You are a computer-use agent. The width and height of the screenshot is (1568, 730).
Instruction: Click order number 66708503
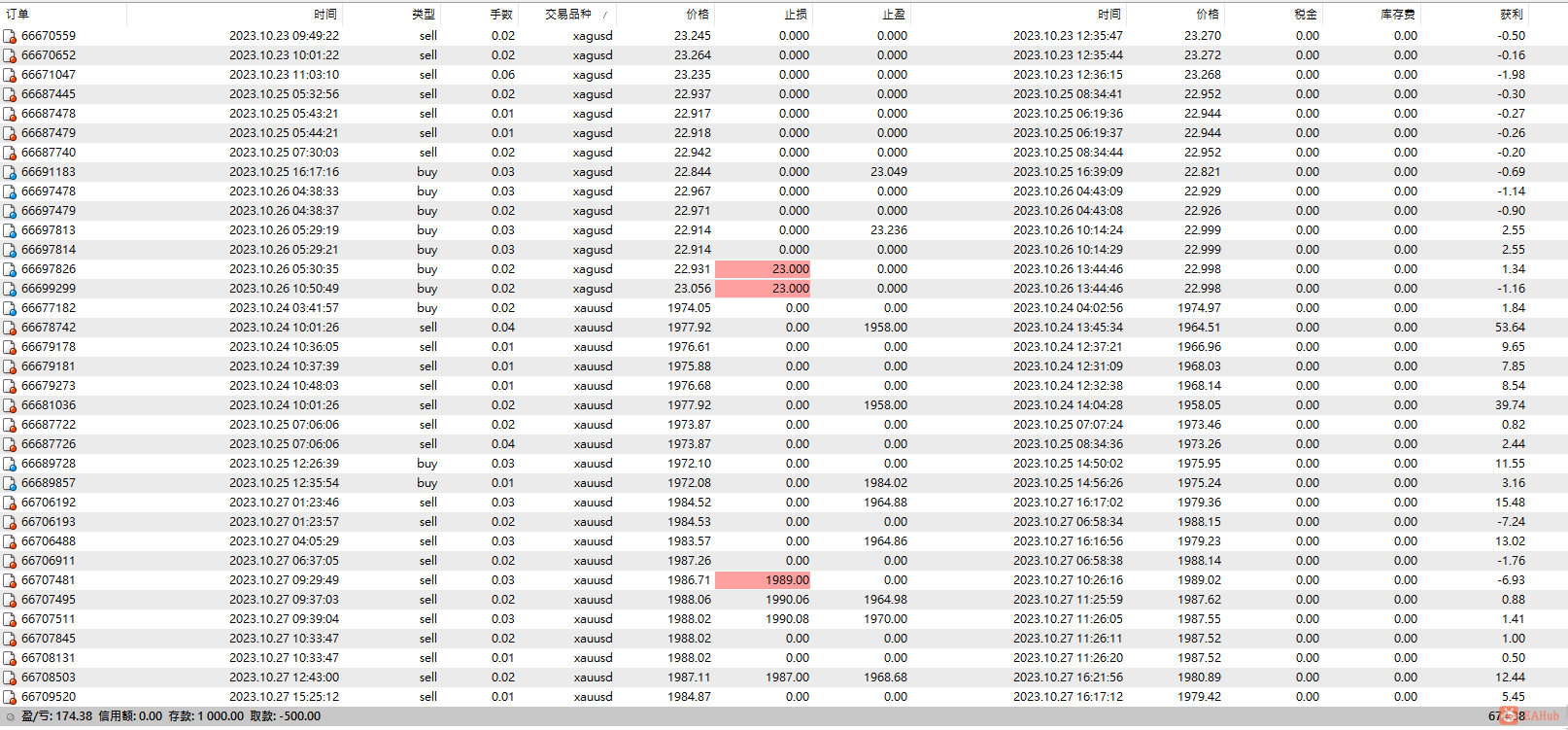(x=49, y=678)
